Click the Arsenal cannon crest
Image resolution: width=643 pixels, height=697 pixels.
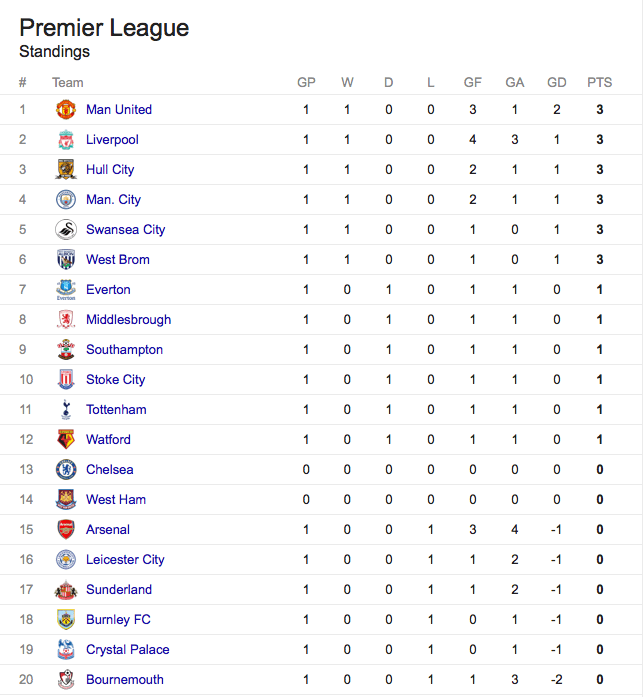(66, 529)
